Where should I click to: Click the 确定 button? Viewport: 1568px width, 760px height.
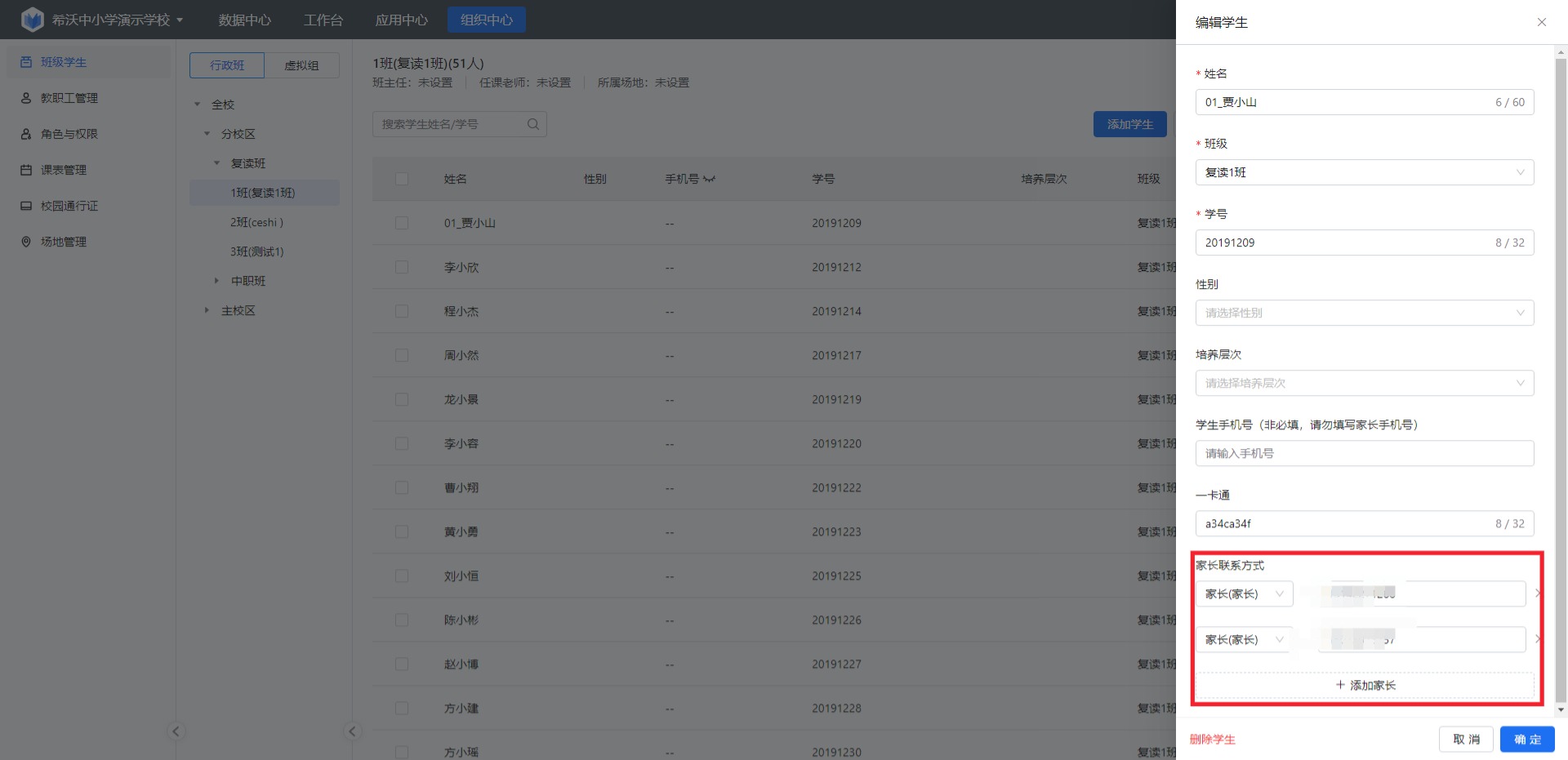(x=1526, y=739)
